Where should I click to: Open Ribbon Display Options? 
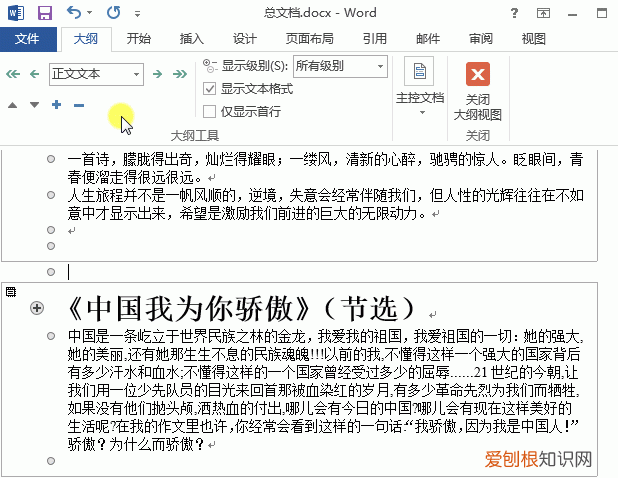(x=543, y=13)
